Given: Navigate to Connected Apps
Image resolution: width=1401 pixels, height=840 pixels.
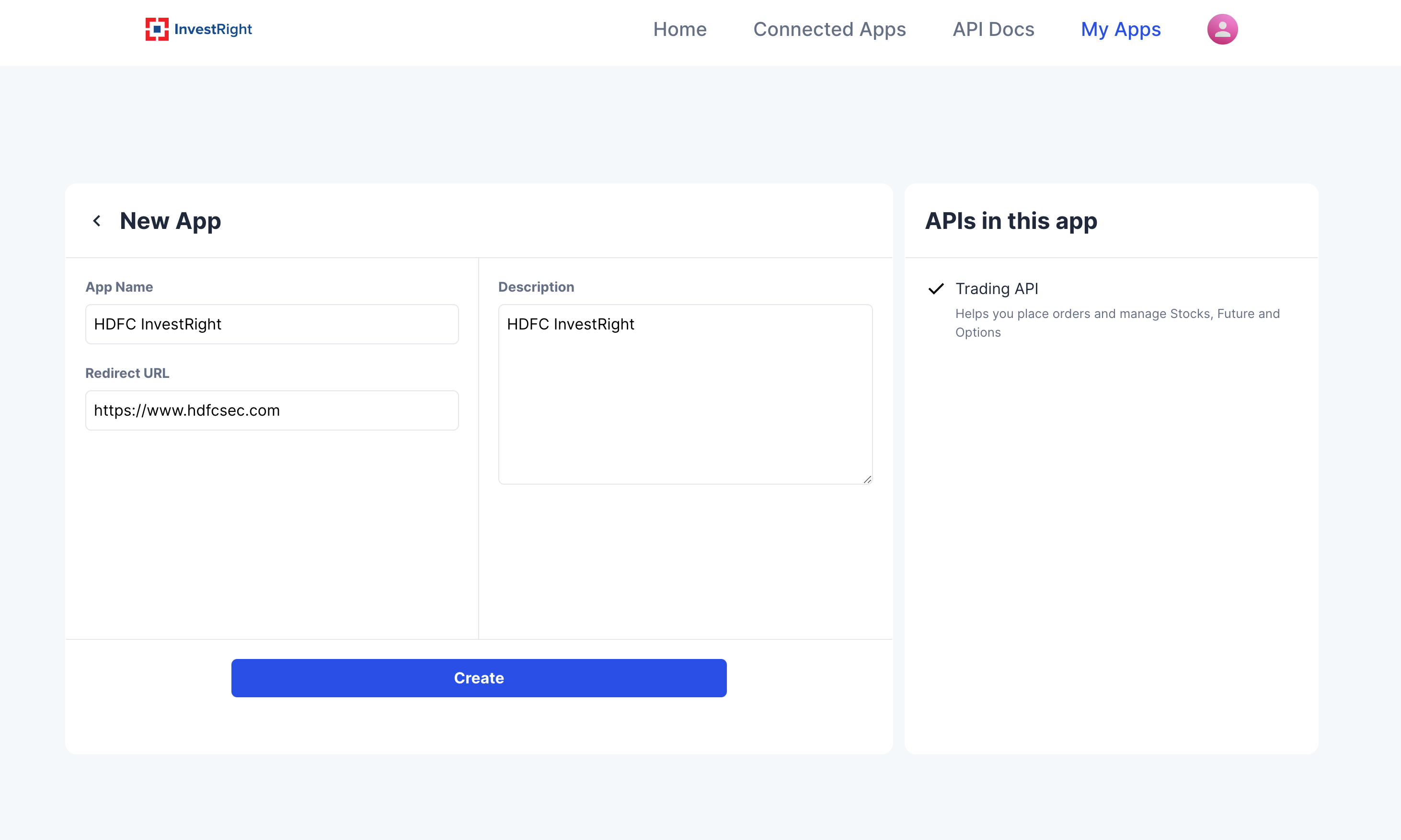Looking at the screenshot, I should click(x=829, y=29).
